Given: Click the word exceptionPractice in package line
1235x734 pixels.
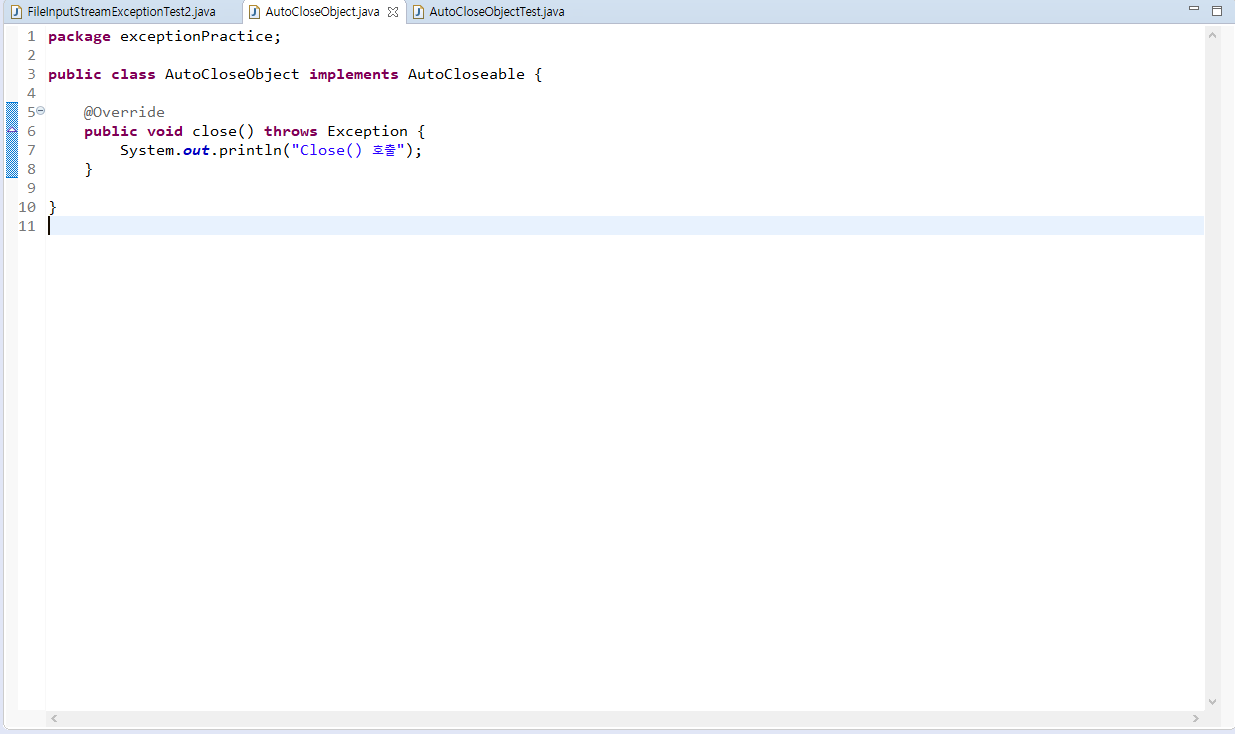Looking at the screenshot, I should pyautogui.click(x=196, y=36).
